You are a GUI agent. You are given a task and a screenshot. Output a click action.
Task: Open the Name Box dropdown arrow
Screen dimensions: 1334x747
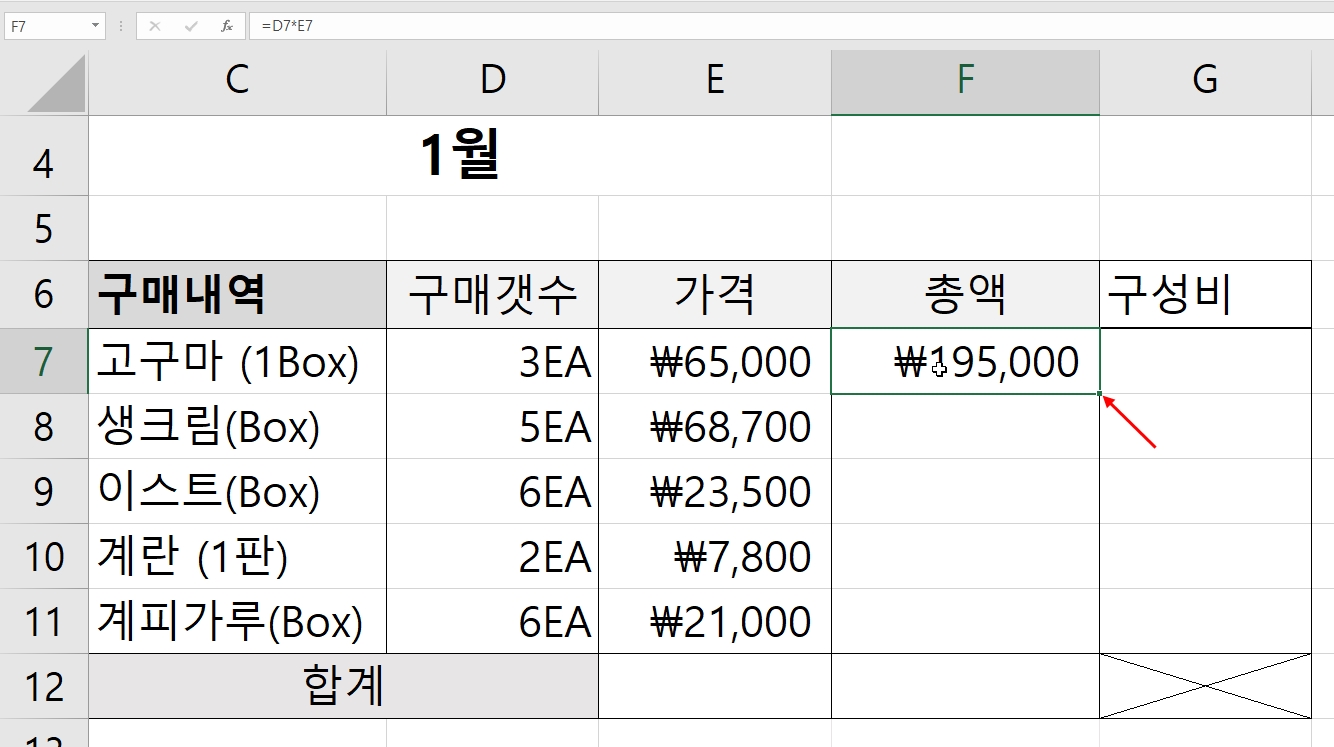coord(96,26)
